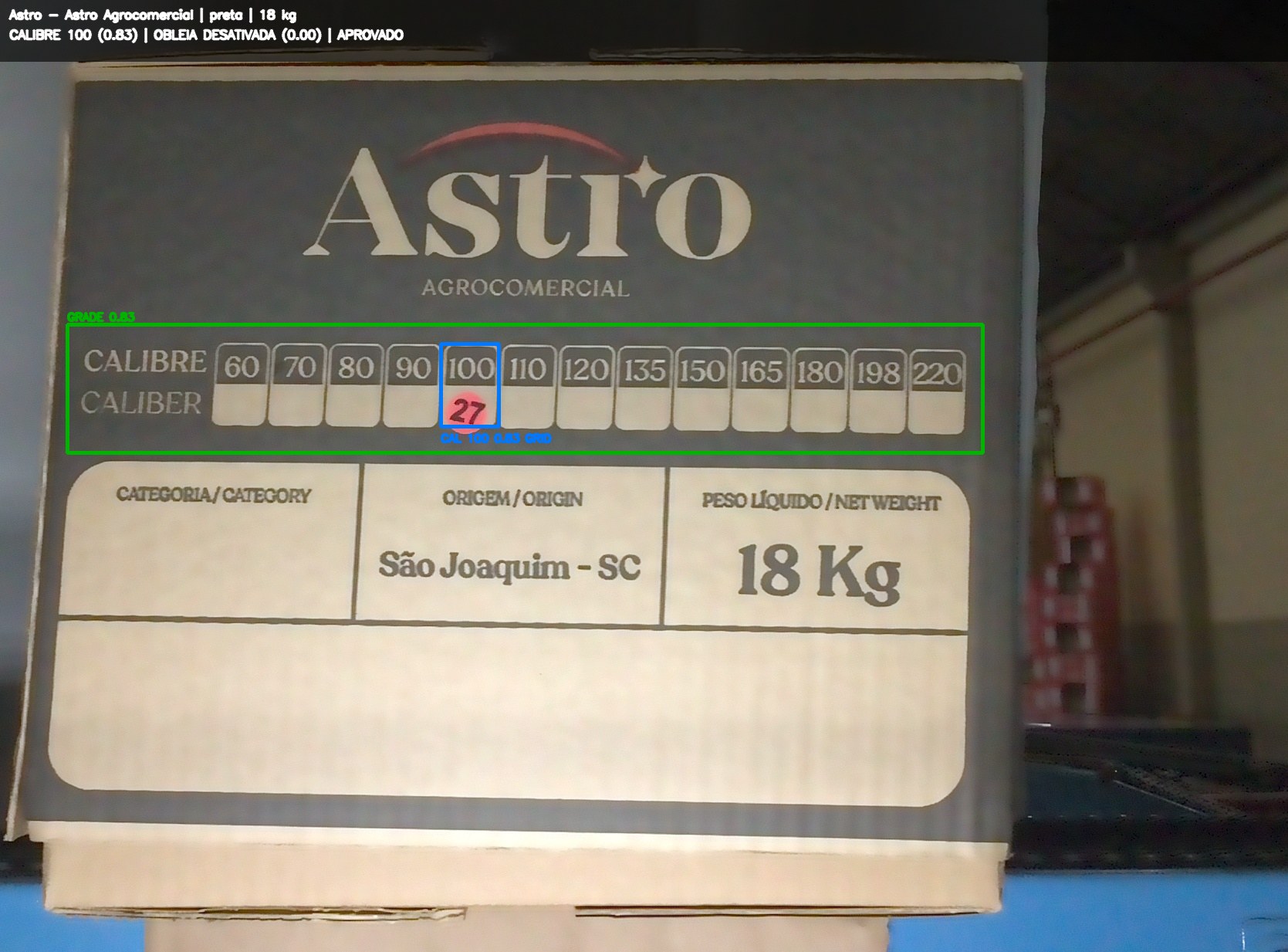This screenshot has height=952, width=1288.
Task: Click the caliber number 150
Action: (702, 371)
